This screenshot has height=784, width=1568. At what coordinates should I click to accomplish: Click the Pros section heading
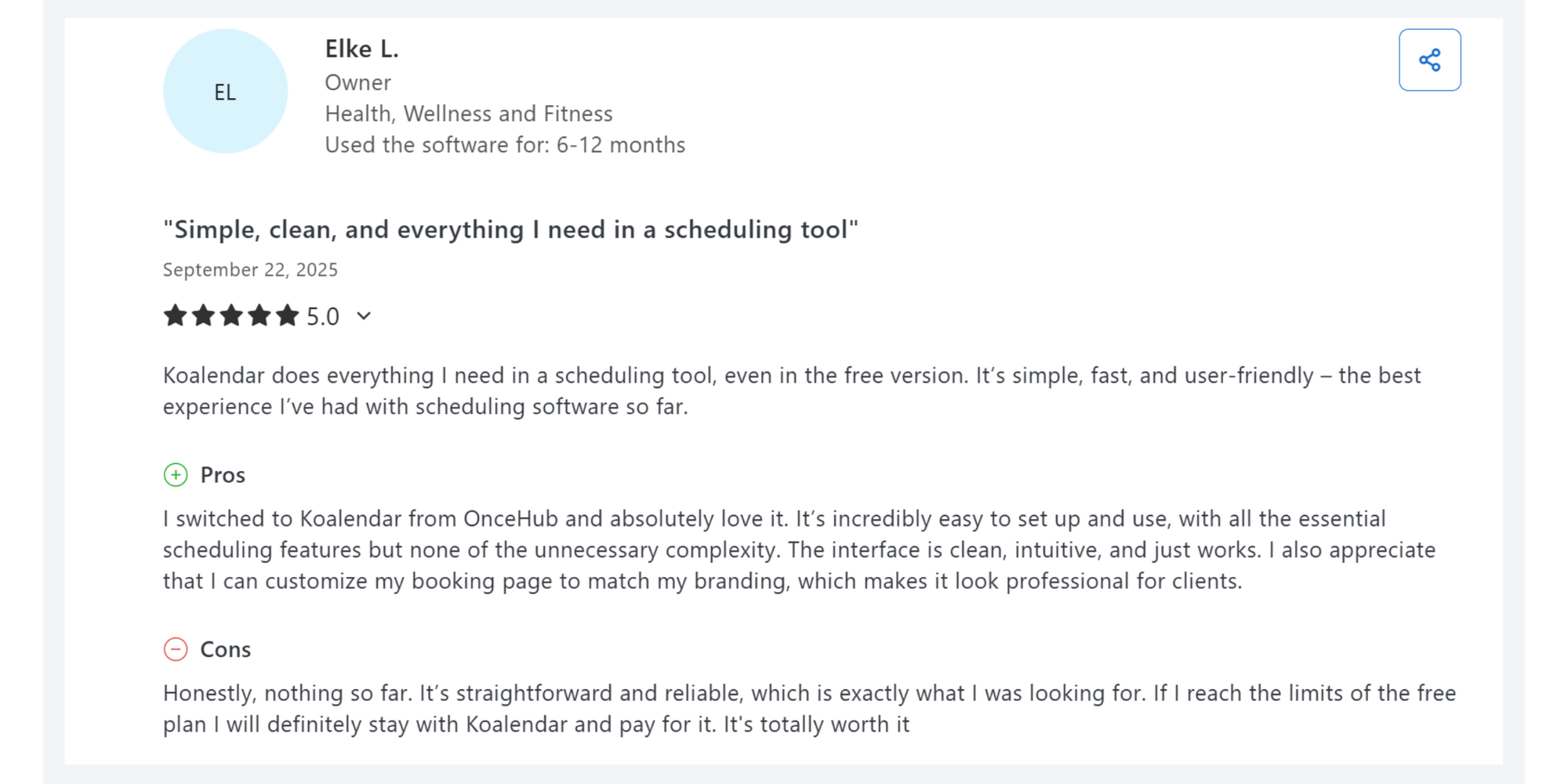pyautogui.click(x=223, y=474)
